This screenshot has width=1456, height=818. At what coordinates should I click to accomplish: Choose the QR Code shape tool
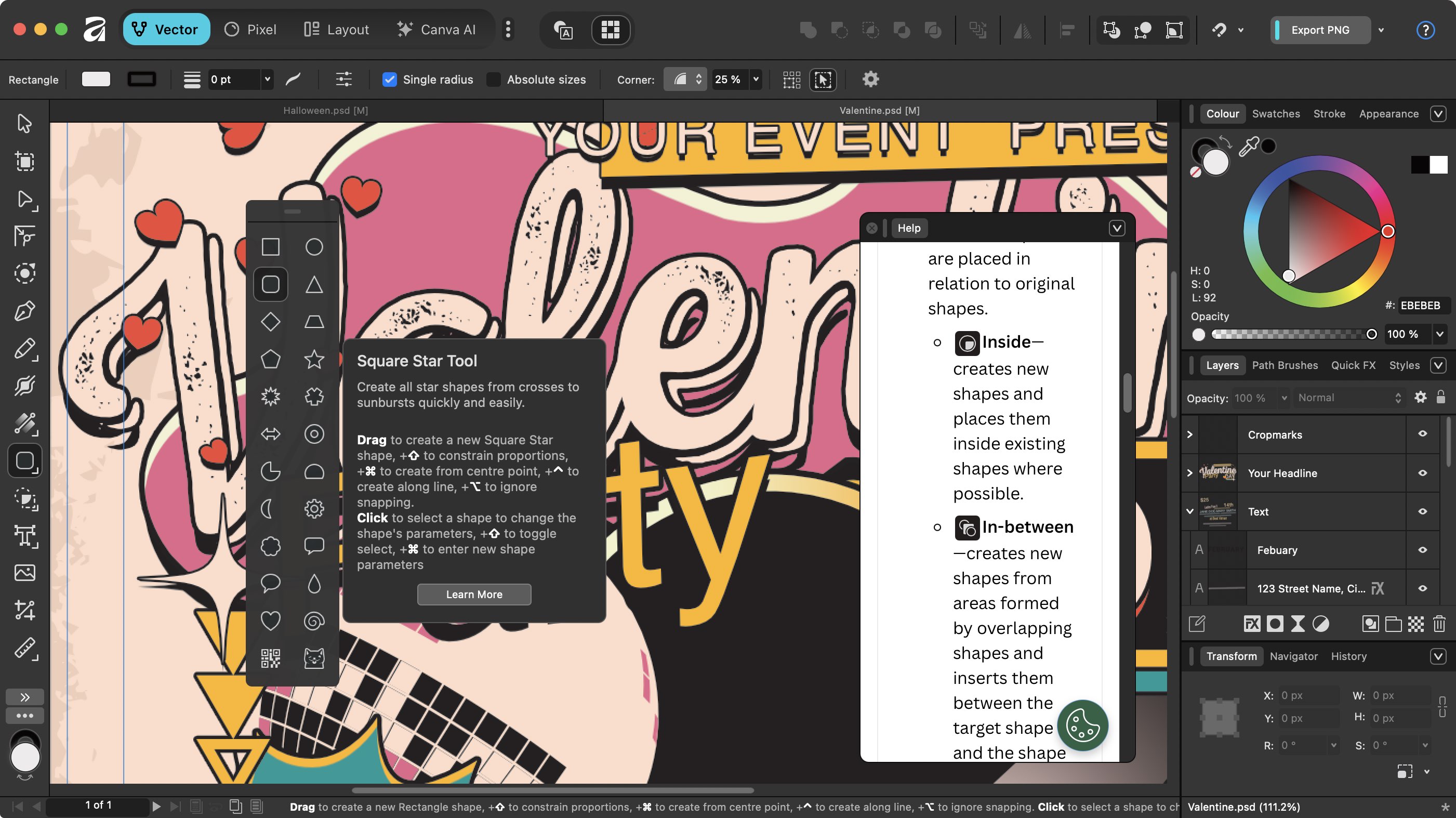point(270,658)
